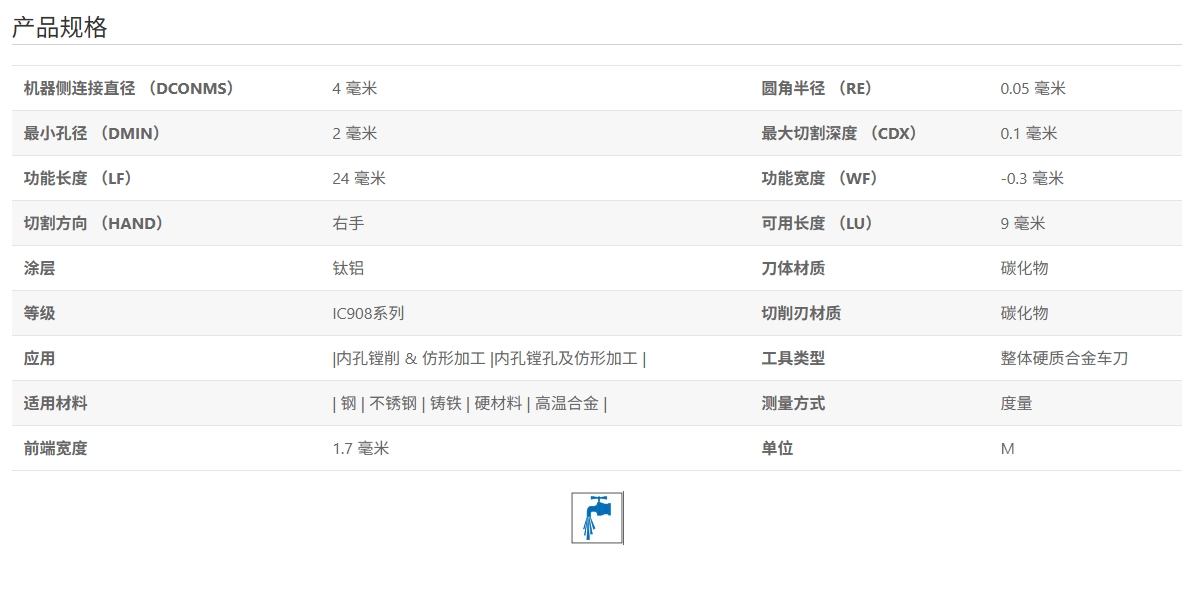Click the 度量 measurement method value
Viewport: 1189px width, 589px height.
click(x=1016, y=403)
